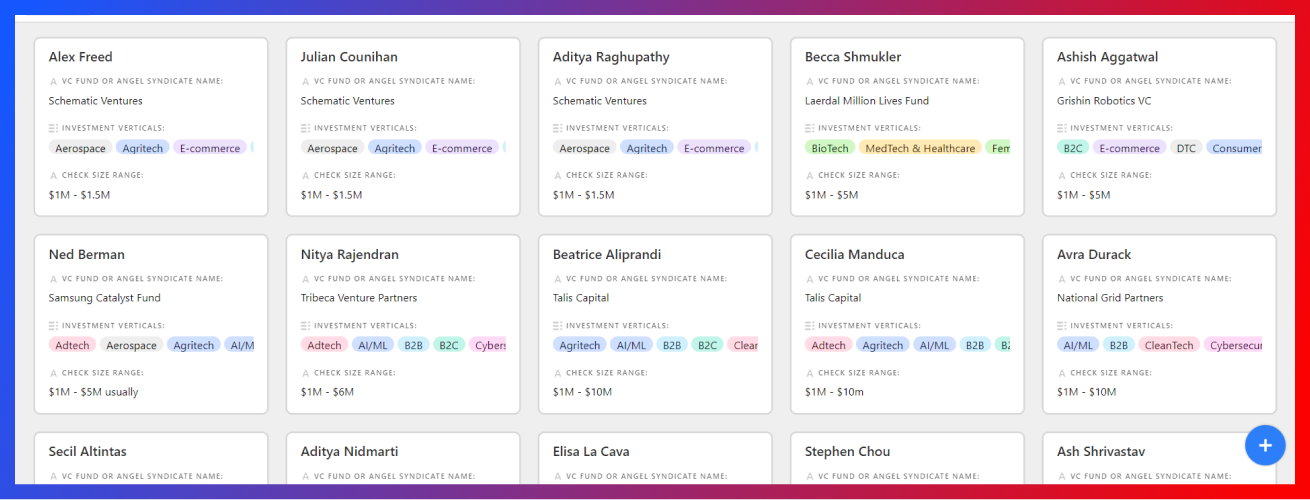Select Talis Capital on Cecilia Manduca card

click(x=833, y=298)
